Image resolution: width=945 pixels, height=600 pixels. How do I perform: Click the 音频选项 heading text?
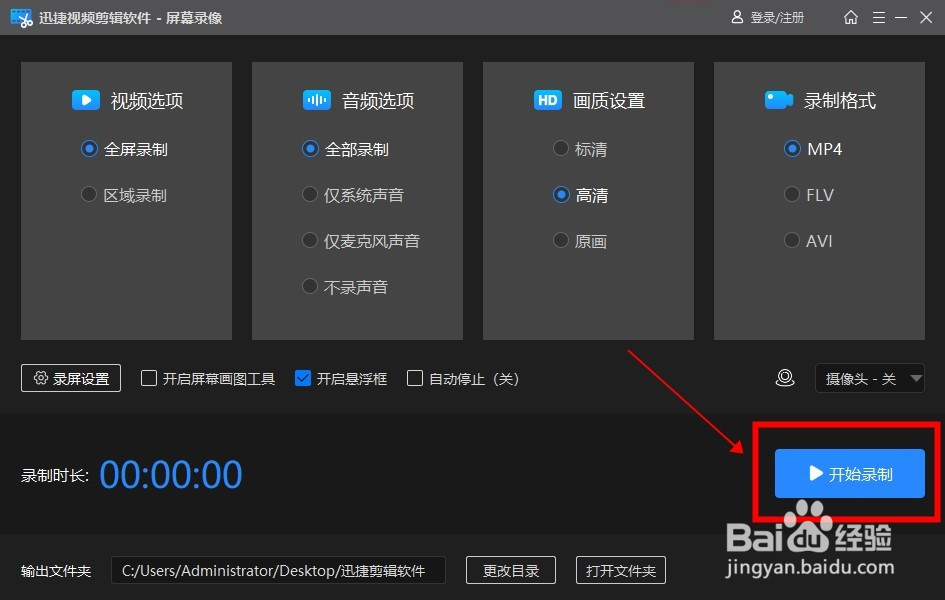(x=378, y=101)
